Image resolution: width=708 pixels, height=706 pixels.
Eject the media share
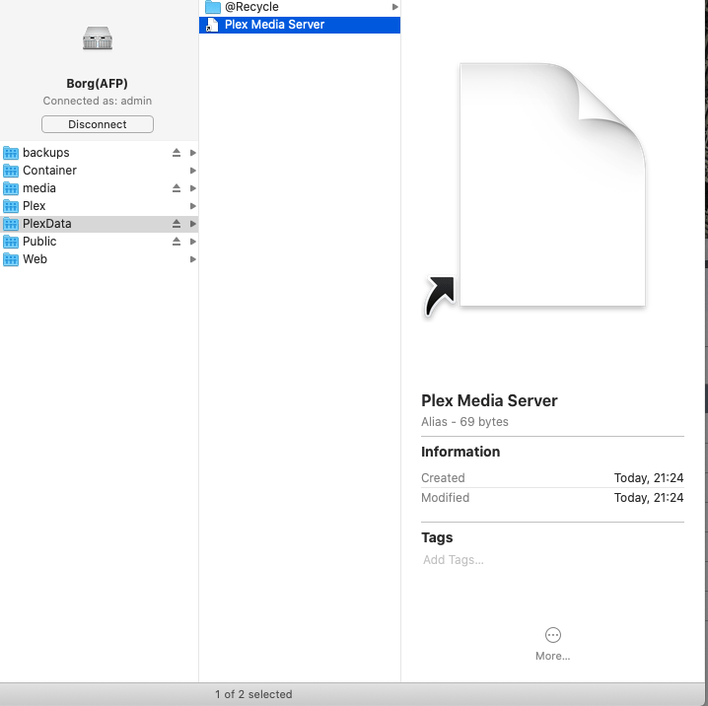(x=177, y=188)
